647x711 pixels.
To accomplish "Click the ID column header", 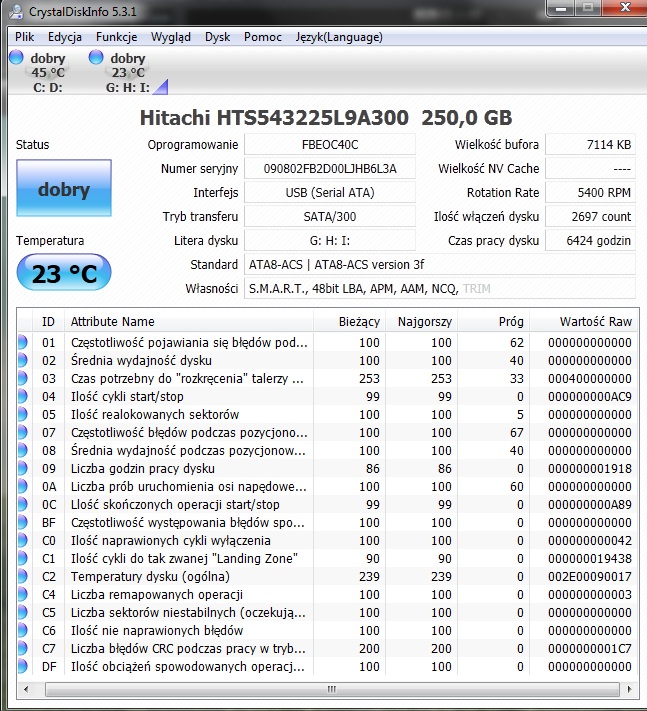I will tap(48, 321).
